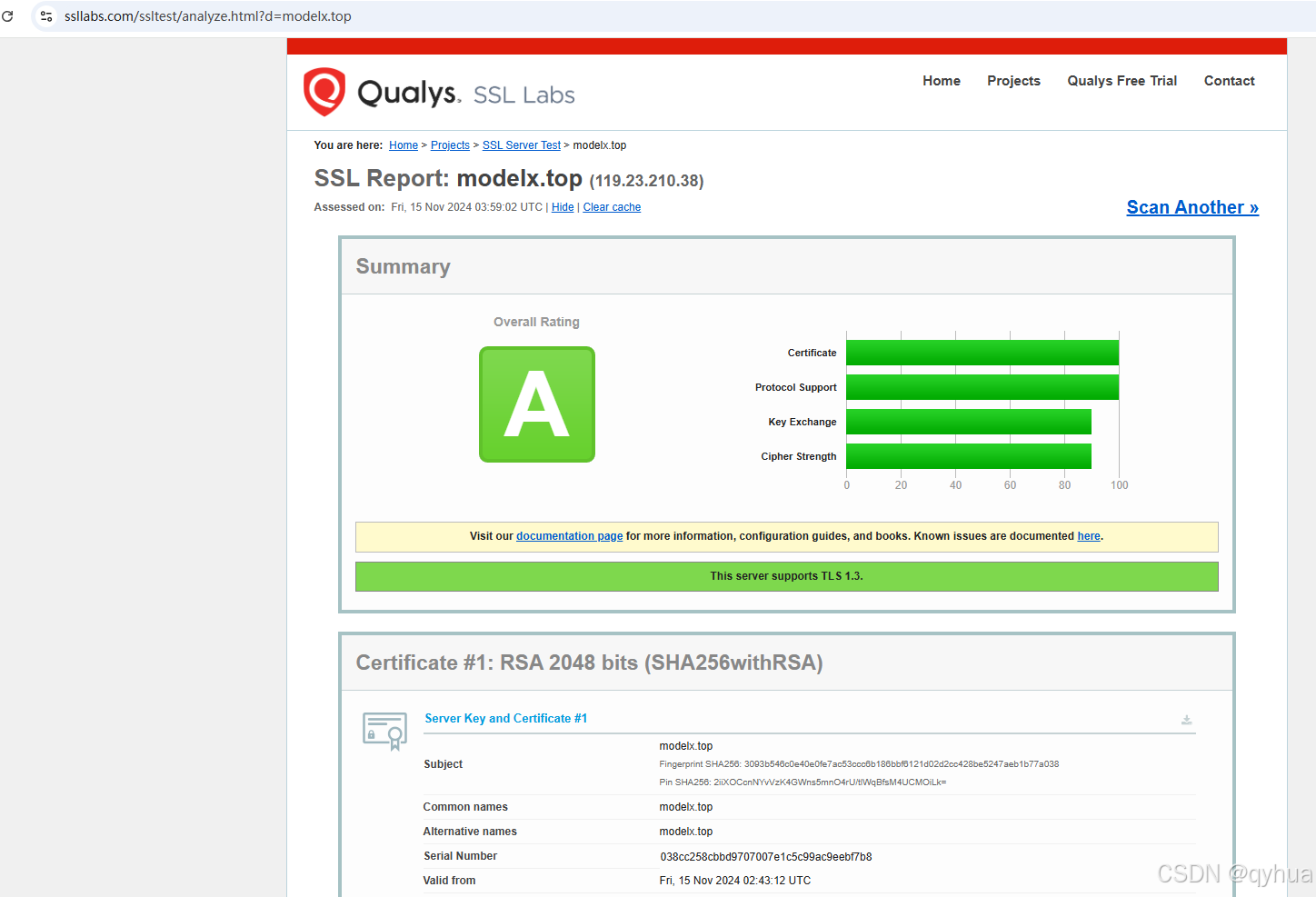Click the modelx.top breadcrumb text
This screenshot has height=897, width=1316.
point(600,145)
